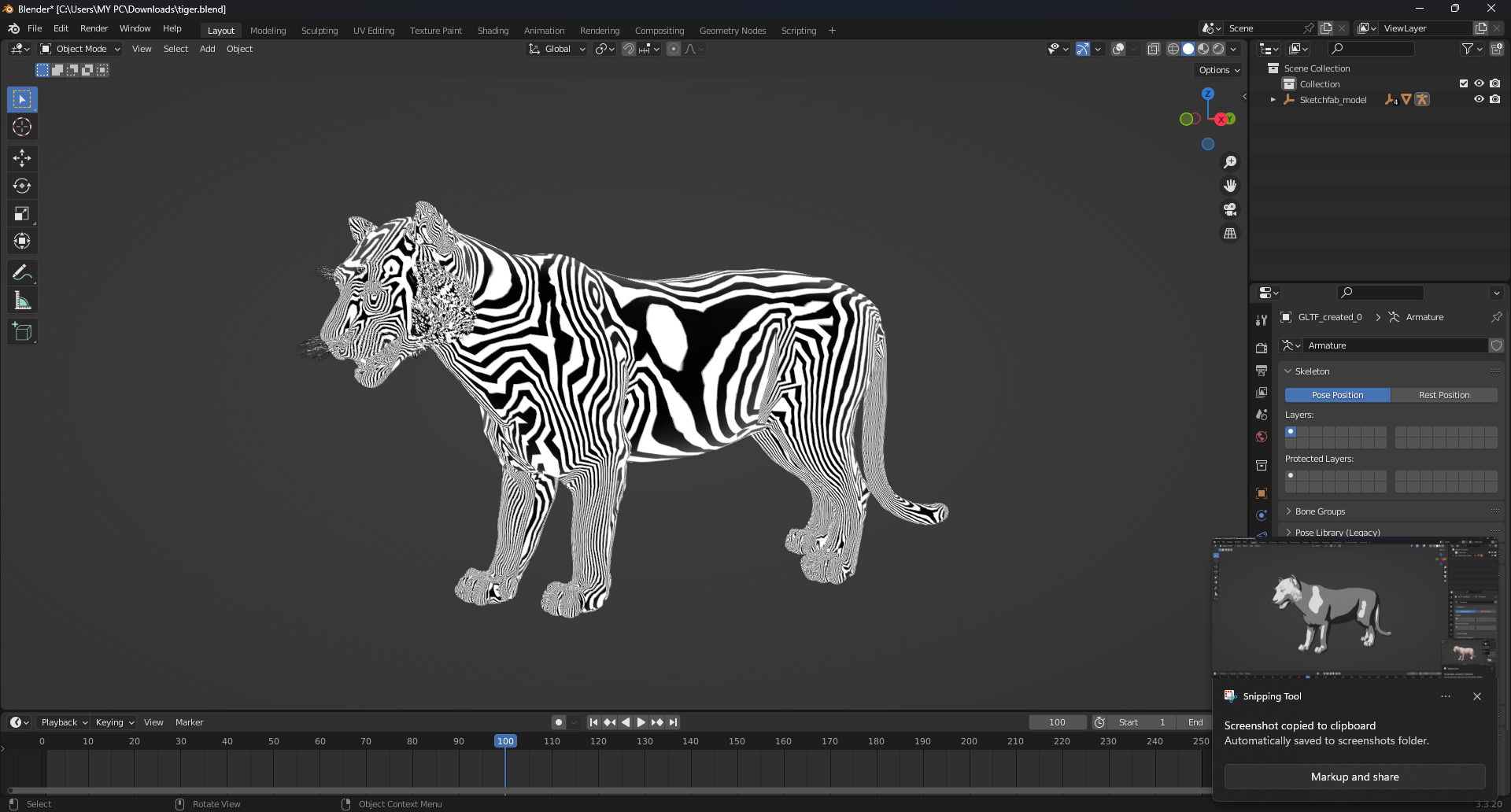Uncheck Collection exclude checkbox in outliner

(1464, 83)
